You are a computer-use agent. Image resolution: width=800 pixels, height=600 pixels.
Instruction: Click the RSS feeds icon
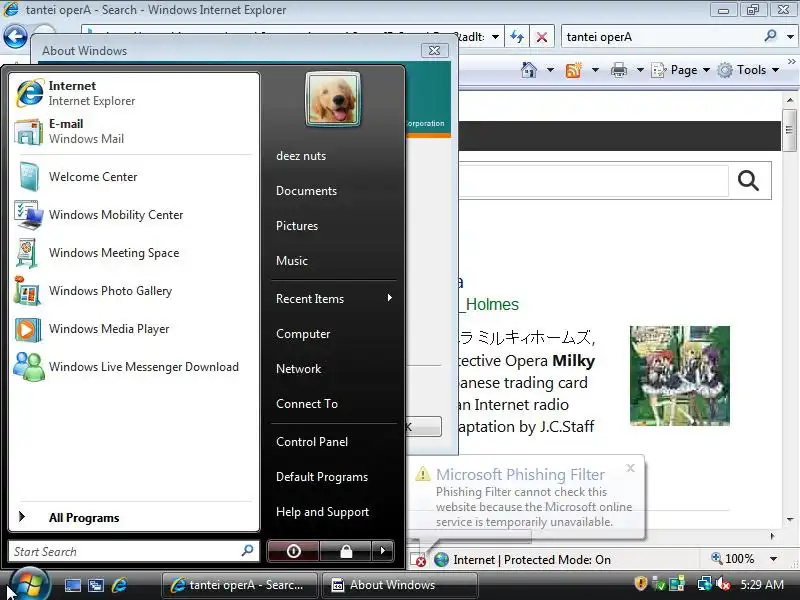click(574, 70)
